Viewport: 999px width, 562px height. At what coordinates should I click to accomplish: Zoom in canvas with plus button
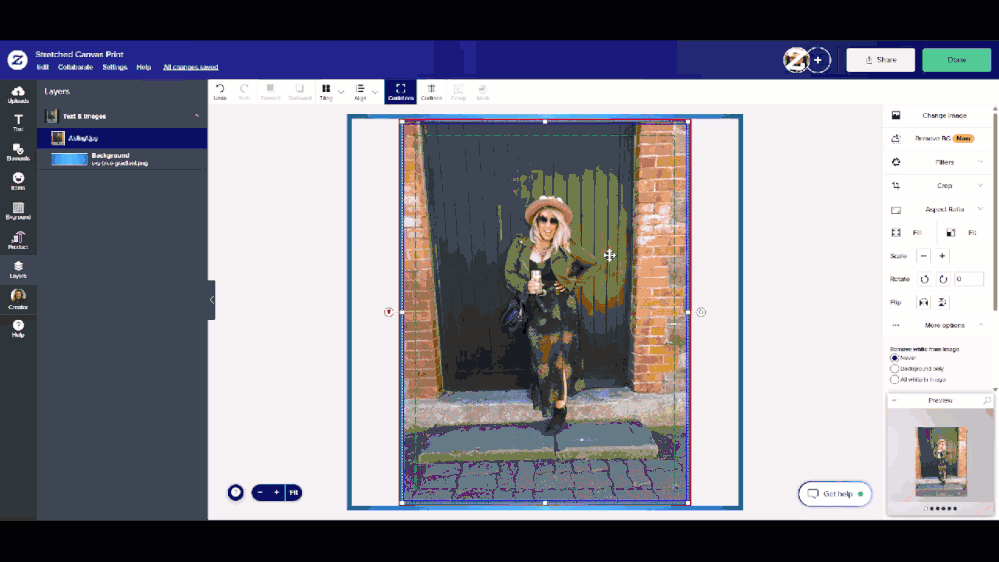coord(277,493)
